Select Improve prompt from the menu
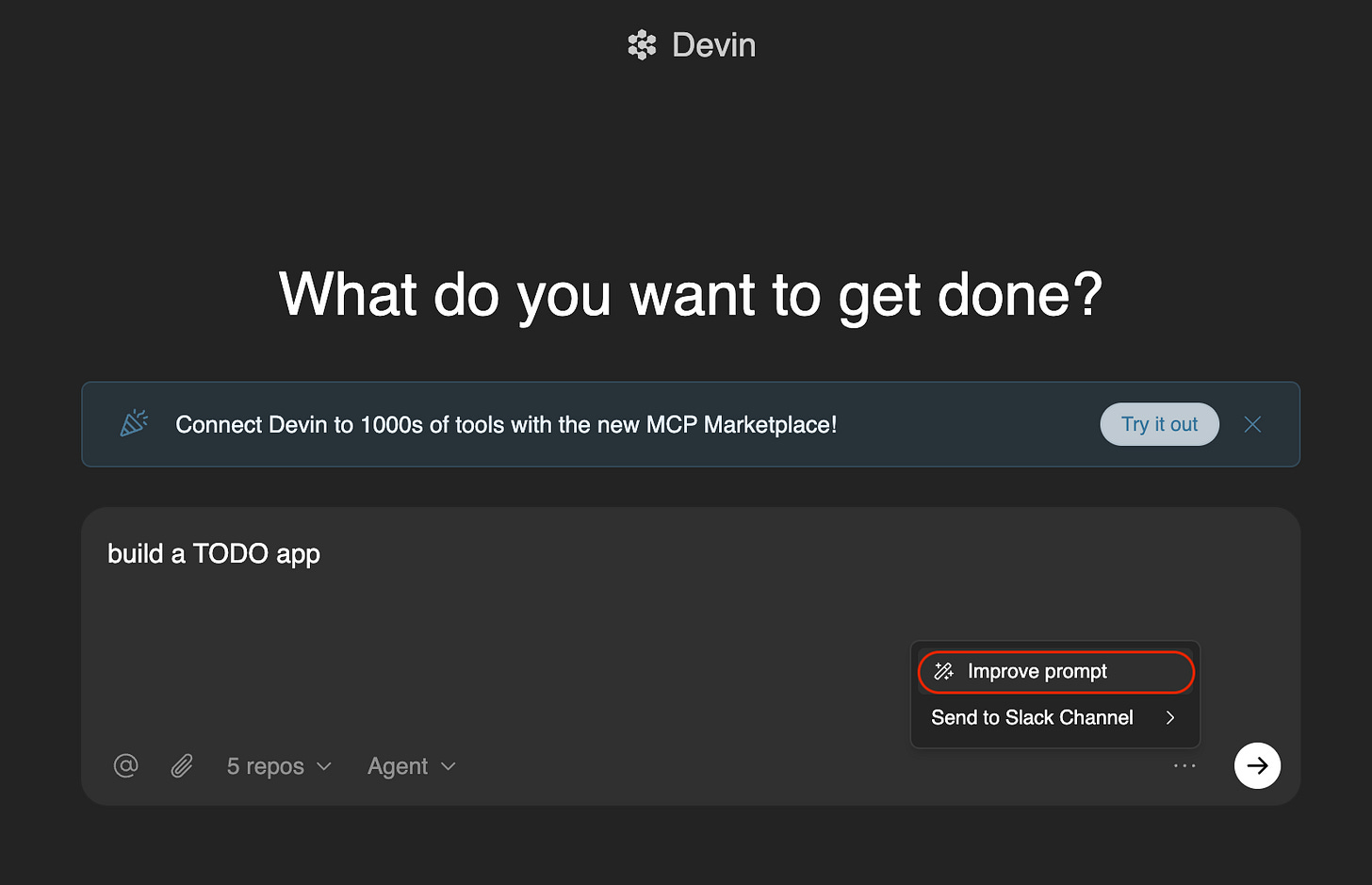1372x885 pixels. click(1055, 672)
